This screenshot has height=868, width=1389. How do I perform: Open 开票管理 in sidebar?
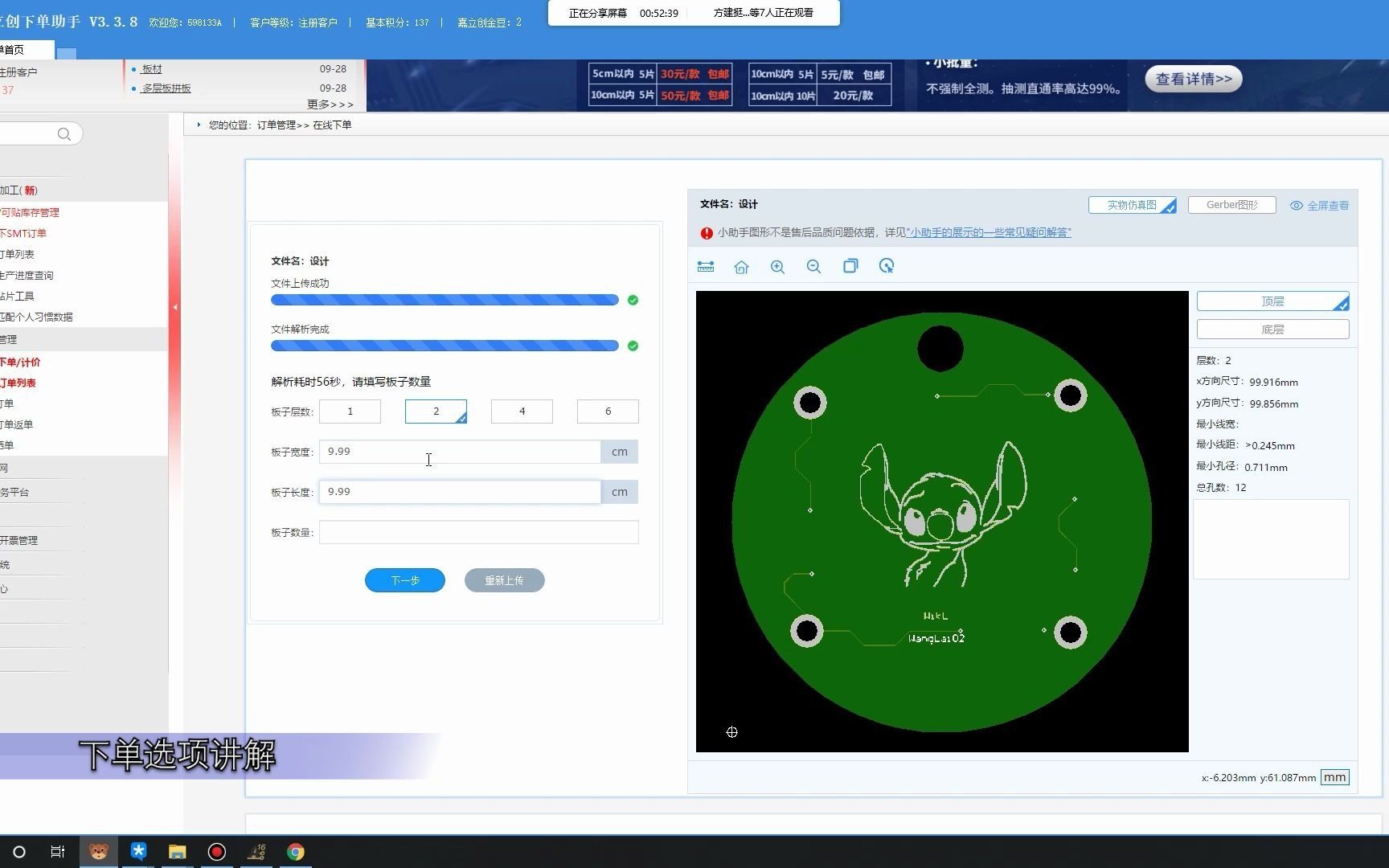(x=18, y=541)
